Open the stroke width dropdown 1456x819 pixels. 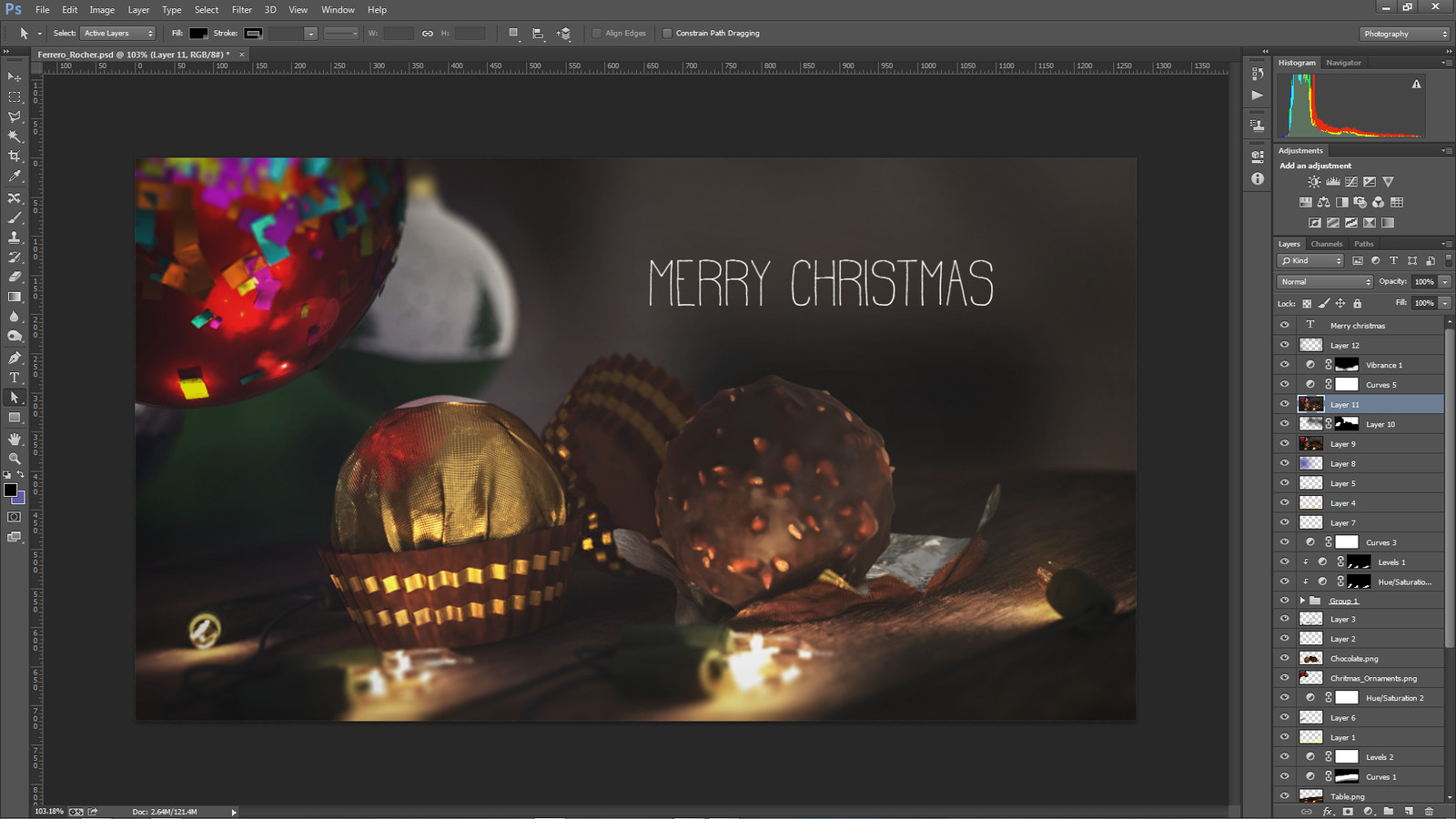click(x=310, y=33)
